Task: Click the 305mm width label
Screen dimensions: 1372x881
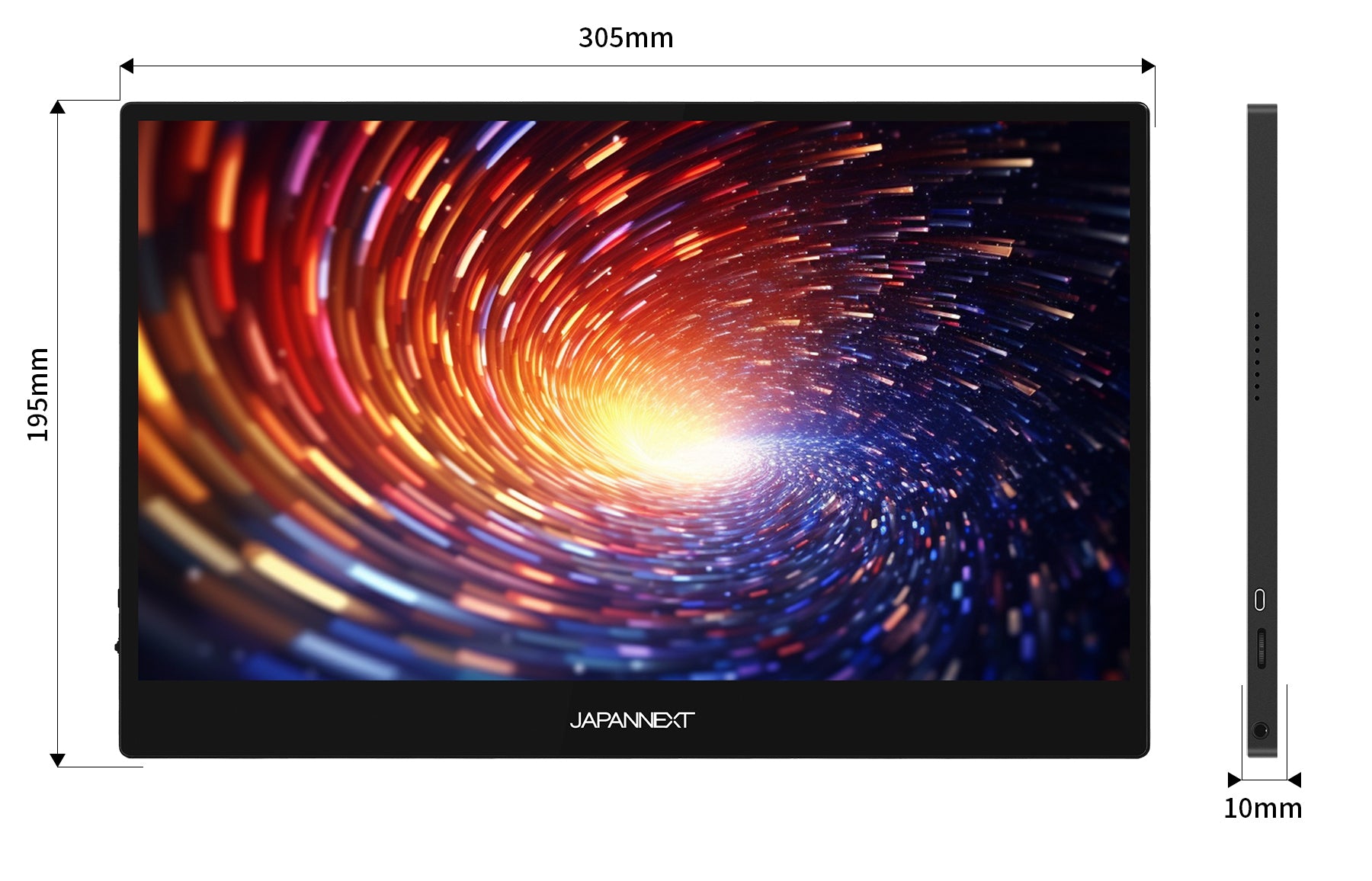Action: click(x=626, y=37)
